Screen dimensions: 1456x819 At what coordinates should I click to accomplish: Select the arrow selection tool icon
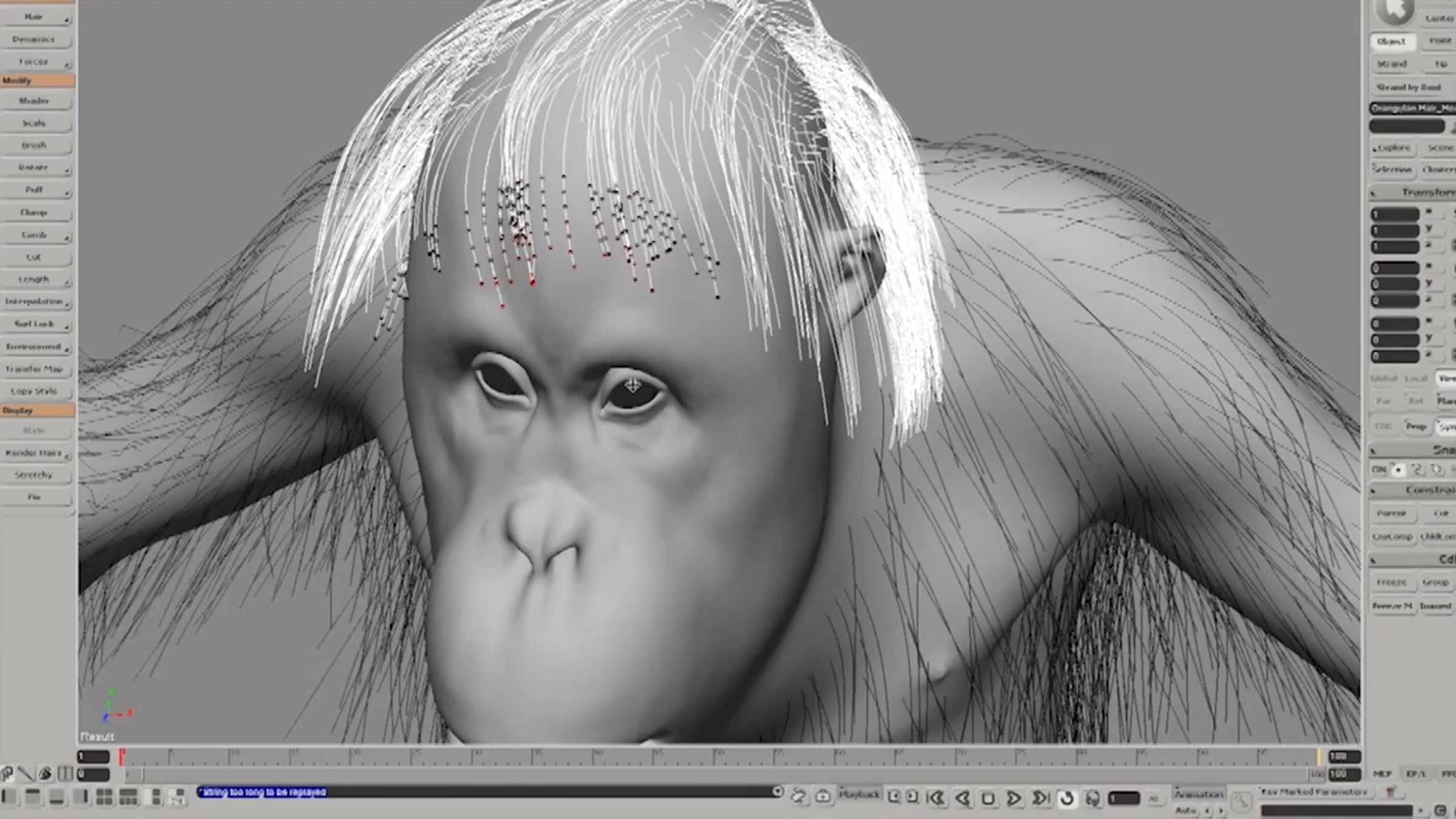click(1394, 11)
